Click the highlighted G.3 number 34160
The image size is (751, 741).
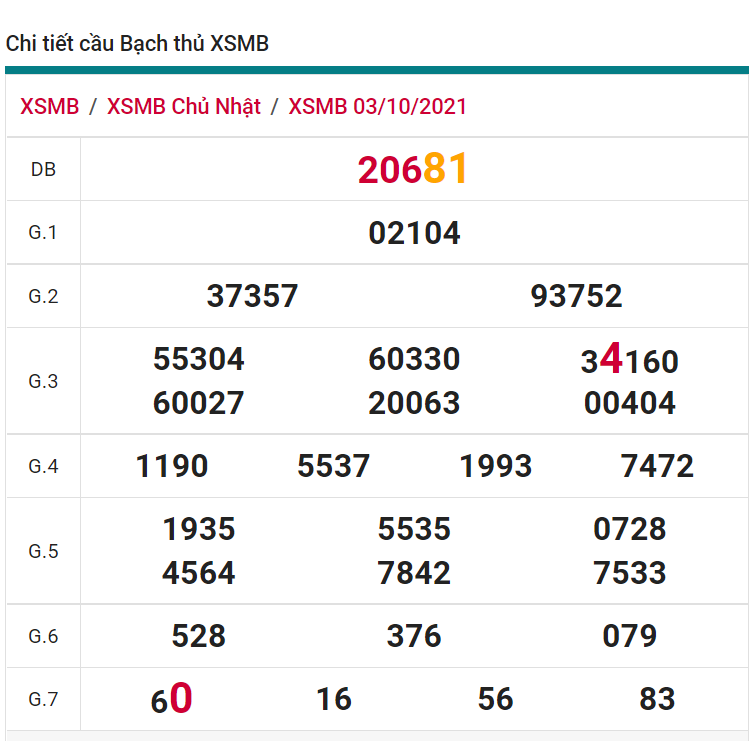coord(629,360)
